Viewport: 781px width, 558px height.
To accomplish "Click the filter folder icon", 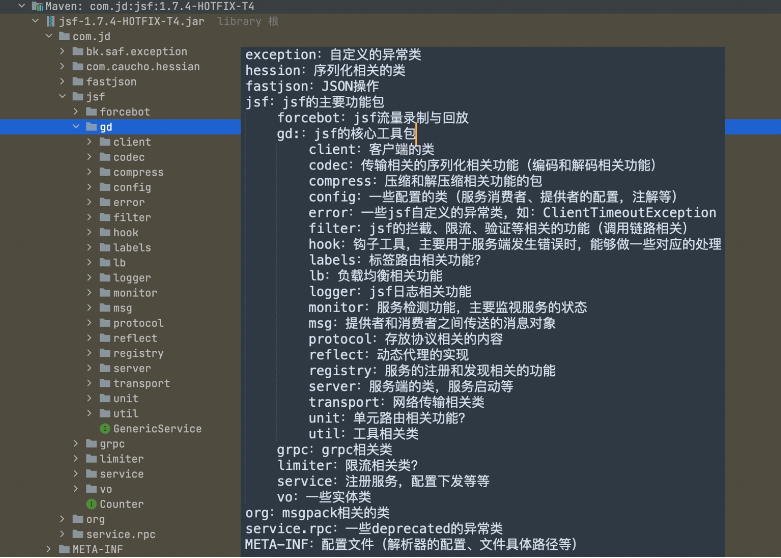I will click(105, 217).
